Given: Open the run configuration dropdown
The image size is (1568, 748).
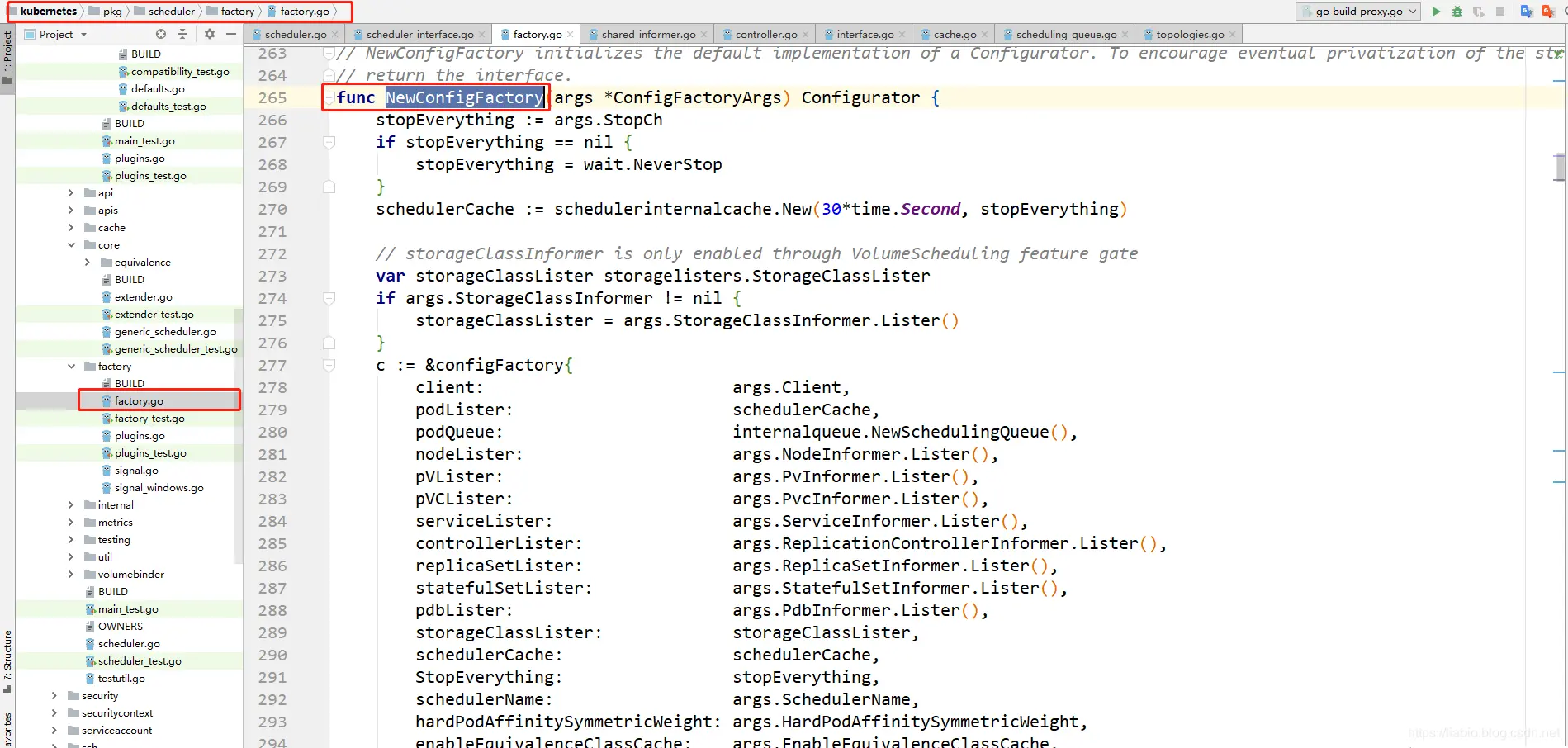Looking at the screenshot, I should 1358,12.
